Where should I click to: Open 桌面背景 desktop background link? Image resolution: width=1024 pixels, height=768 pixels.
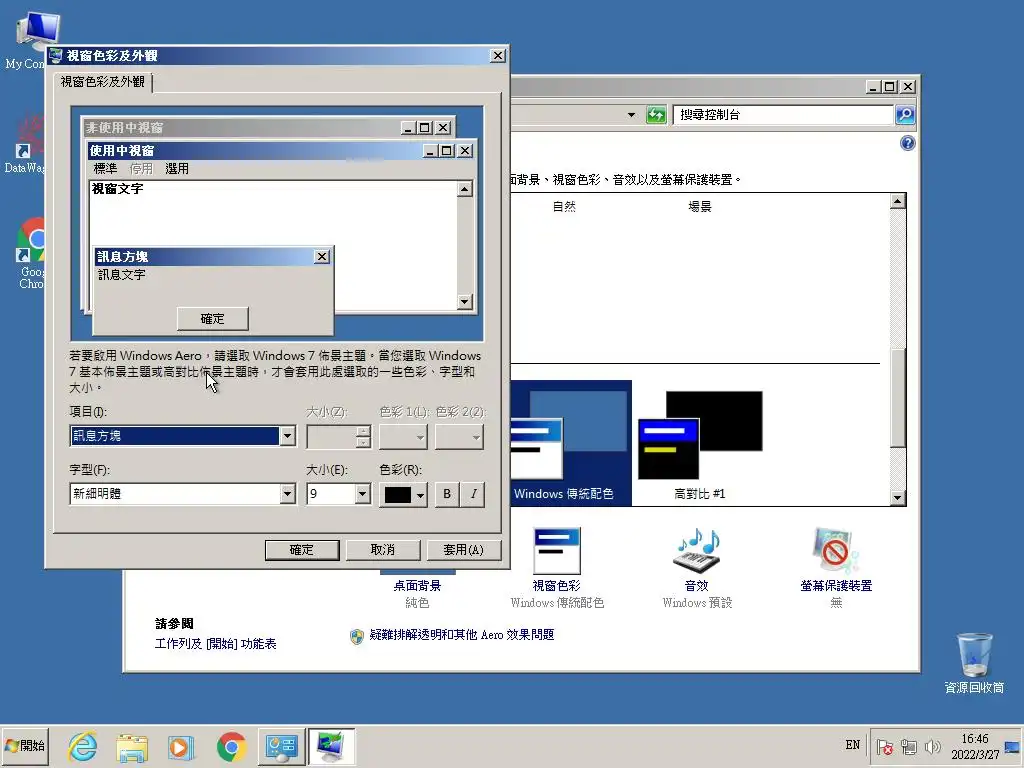click(x=417, y=586)
